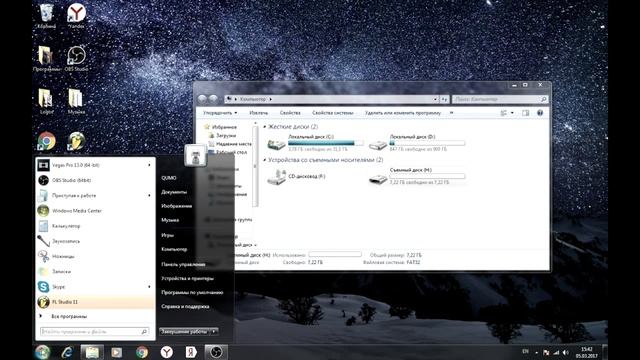Viewport: 640px width, 360px height.
Task: Launch FL Studio 11 from Start menu
Action: pos(95,302)
